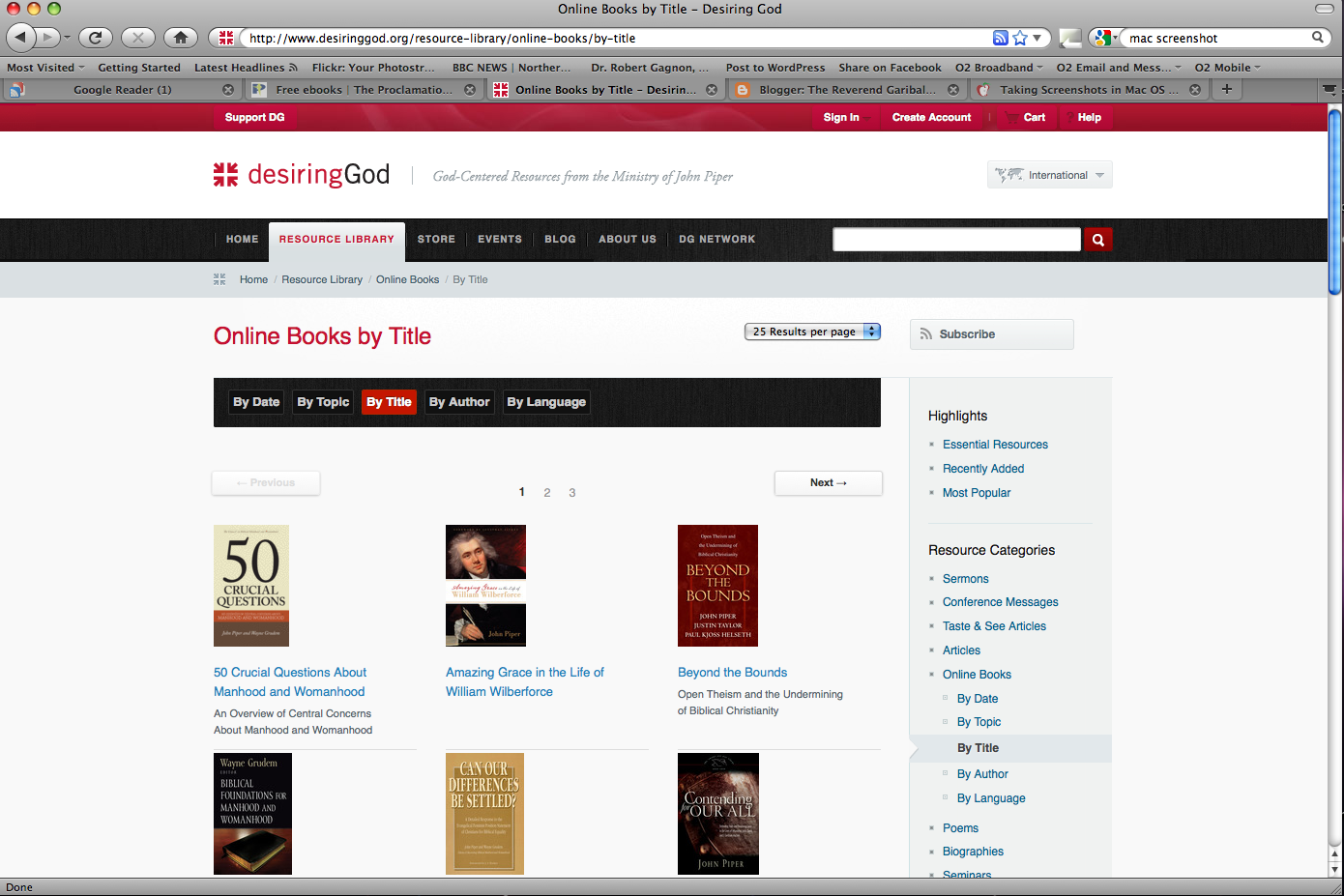Expand the O2 Mobile bookmark folder

click(1228, 68)
